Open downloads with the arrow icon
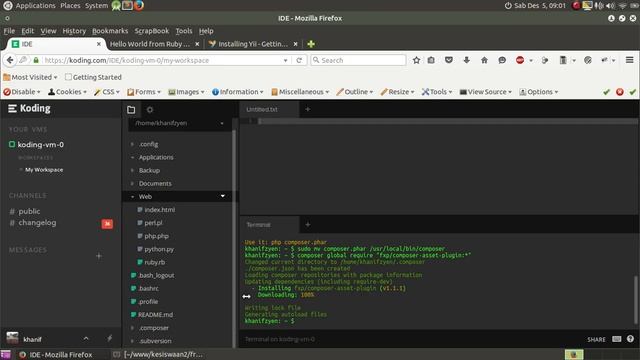The image size is (640, 360). [467, 60]
